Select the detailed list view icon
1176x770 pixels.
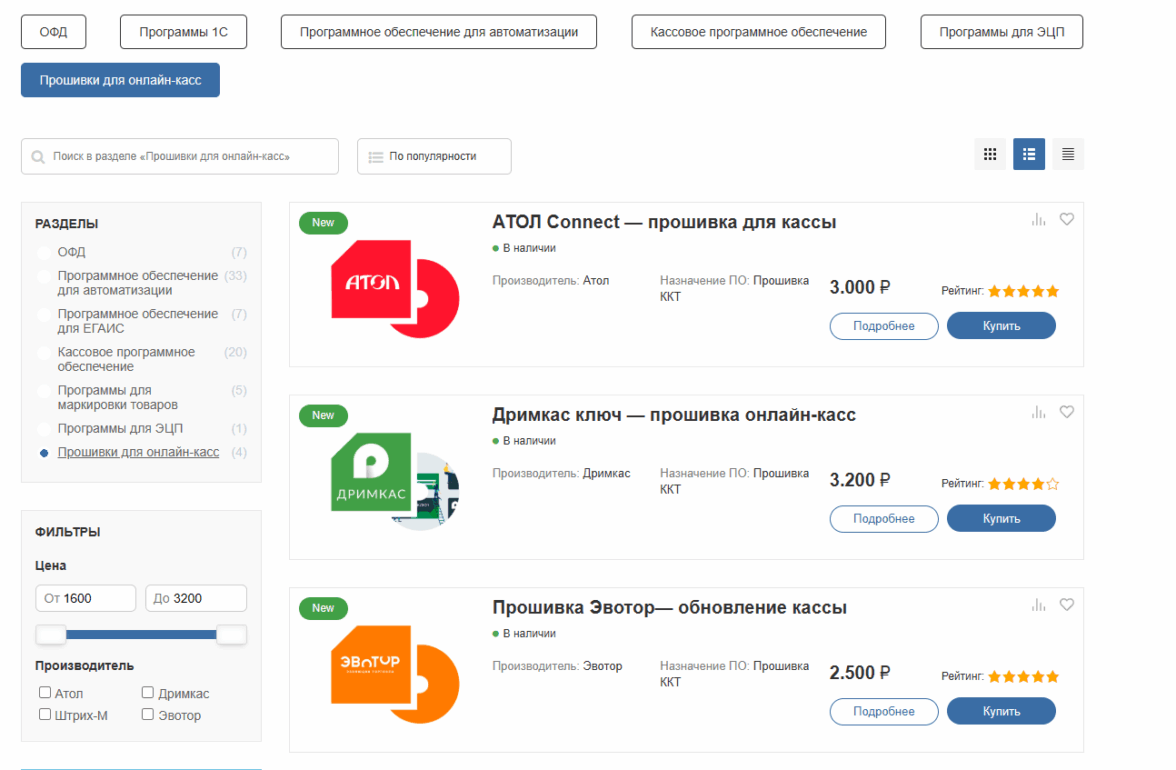coord(1029,154)
